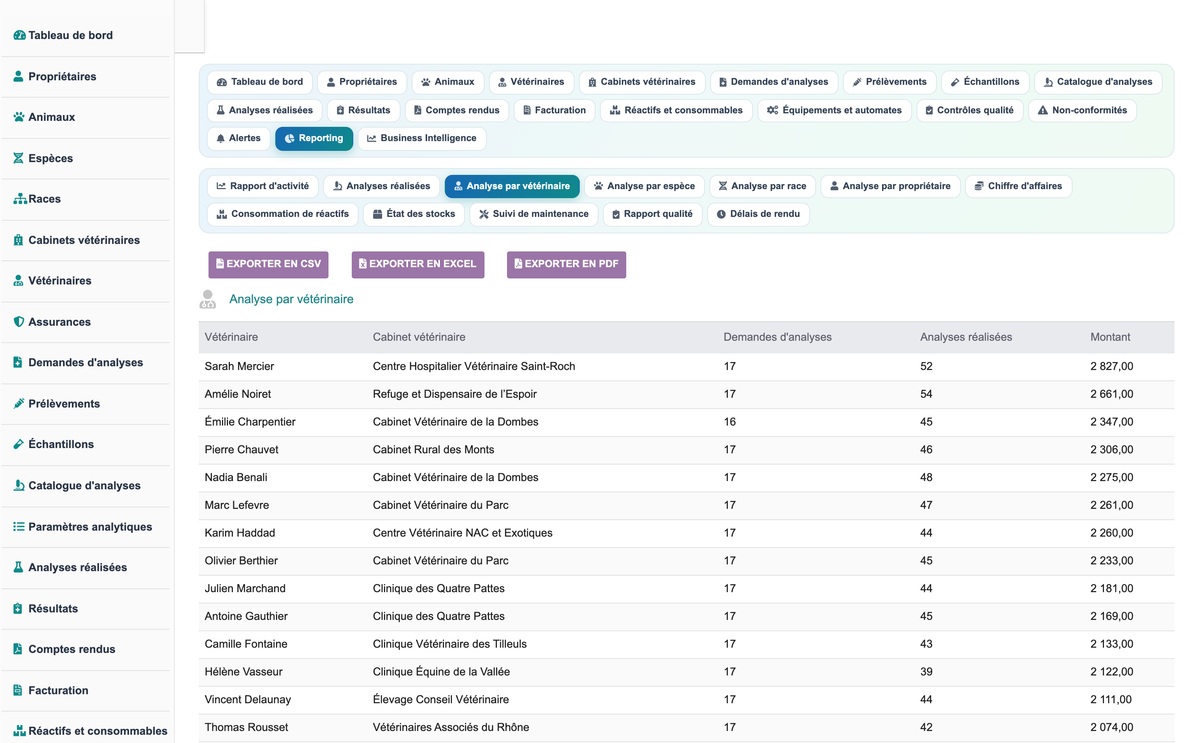Click EXPORTER EN EXCEL button

point(418,264)
